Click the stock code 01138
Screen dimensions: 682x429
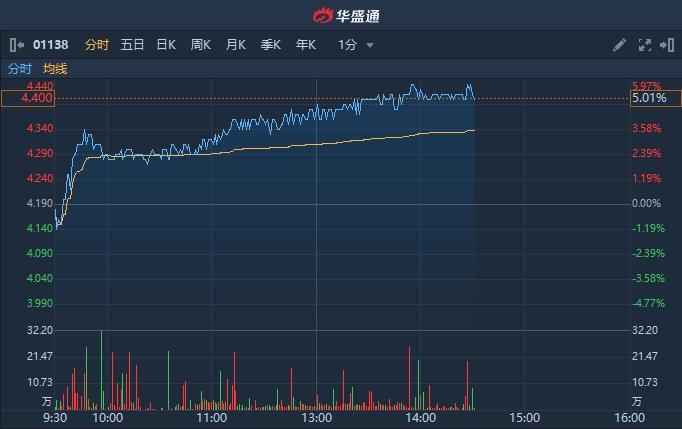pos(51,45)
